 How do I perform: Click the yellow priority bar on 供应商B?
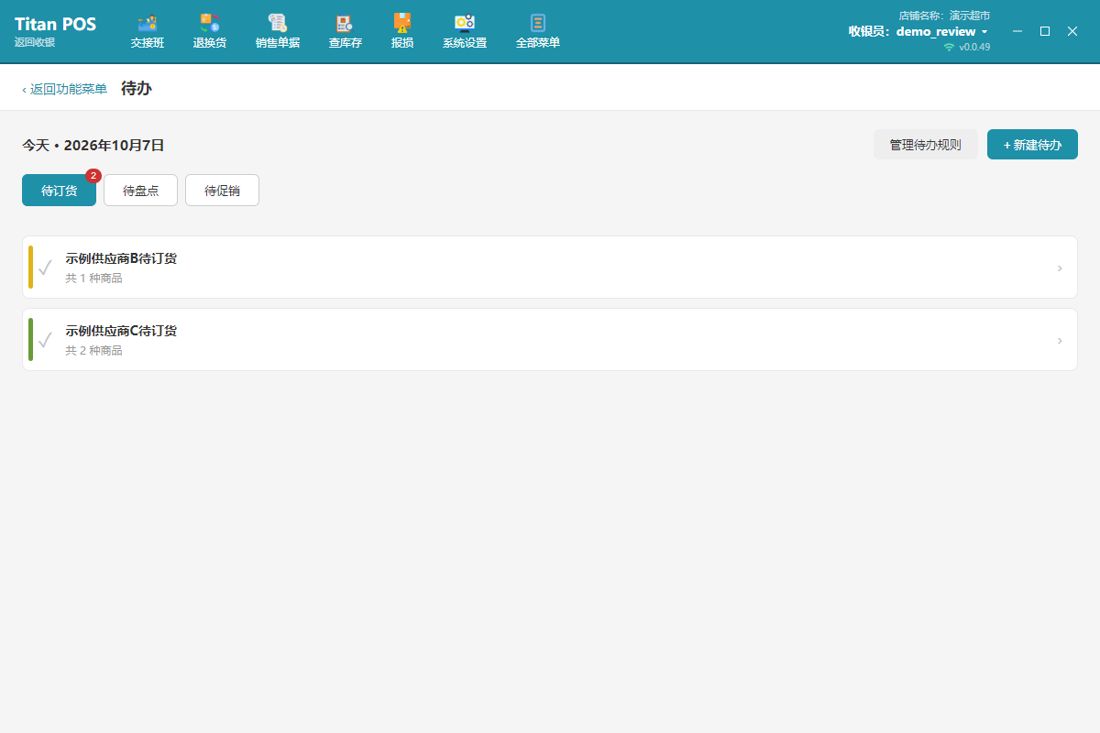click(x=31, y=267)
